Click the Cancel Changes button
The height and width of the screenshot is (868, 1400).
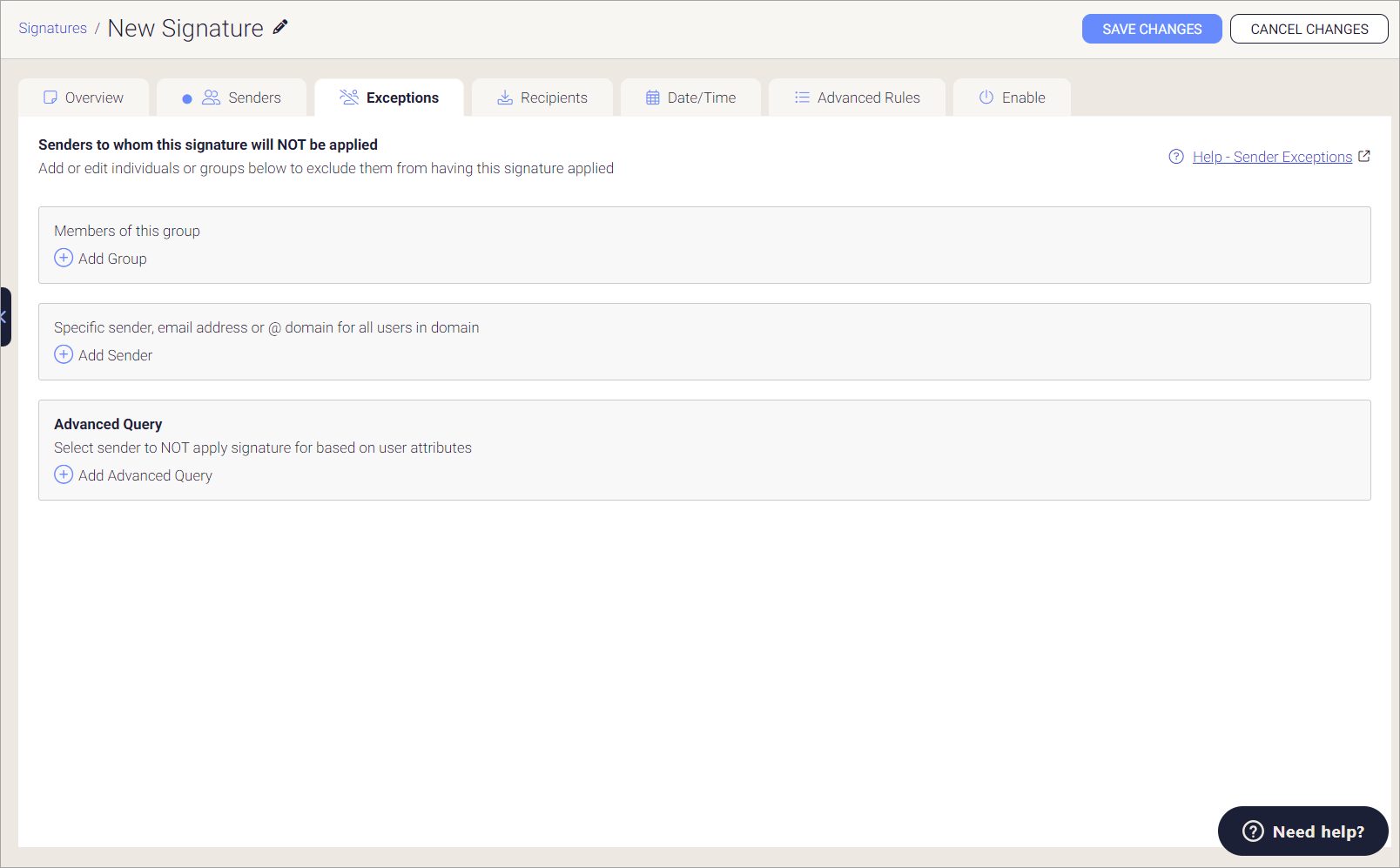click(1309, 29)
